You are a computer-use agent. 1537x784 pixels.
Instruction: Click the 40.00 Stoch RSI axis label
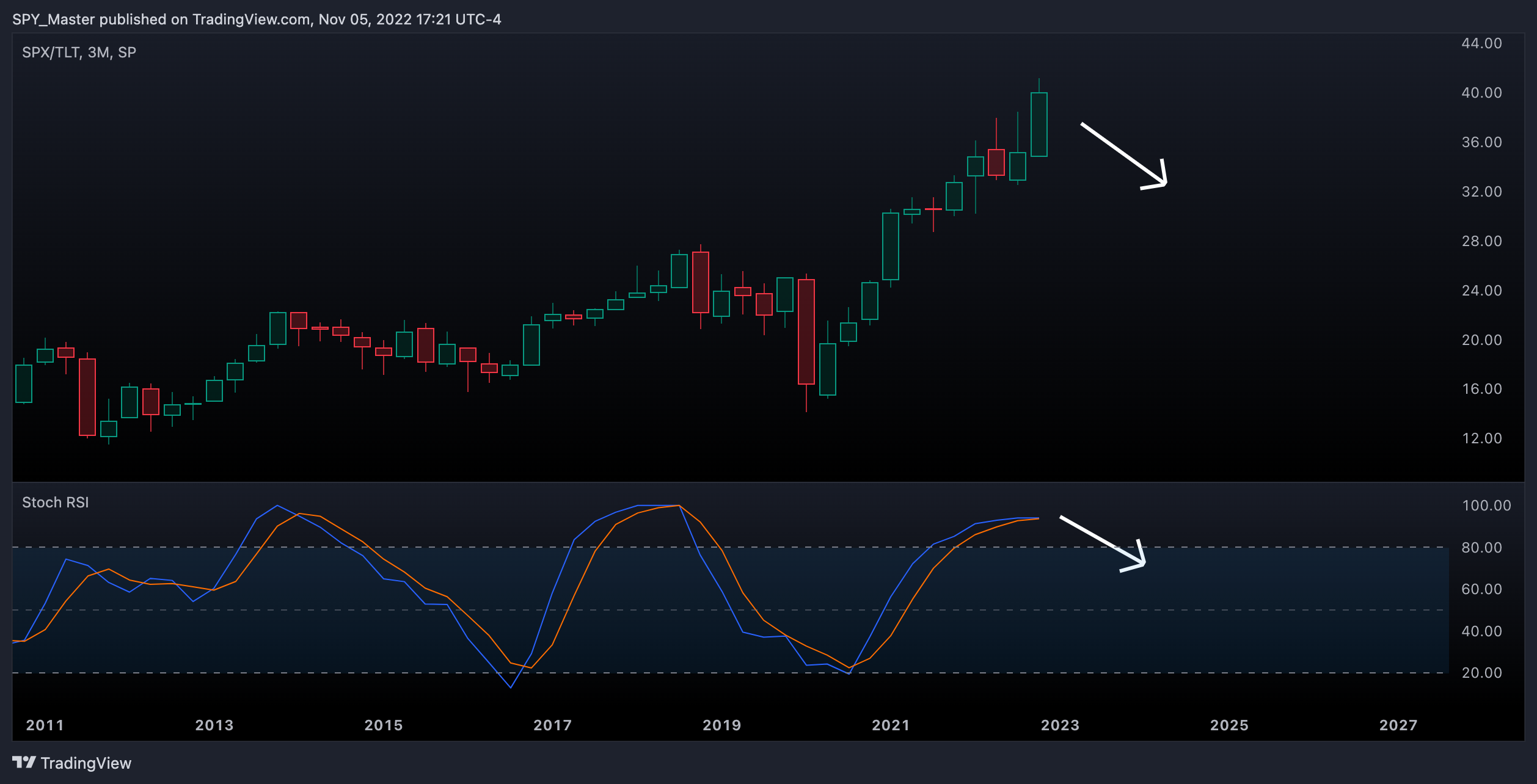[1481, 631]
